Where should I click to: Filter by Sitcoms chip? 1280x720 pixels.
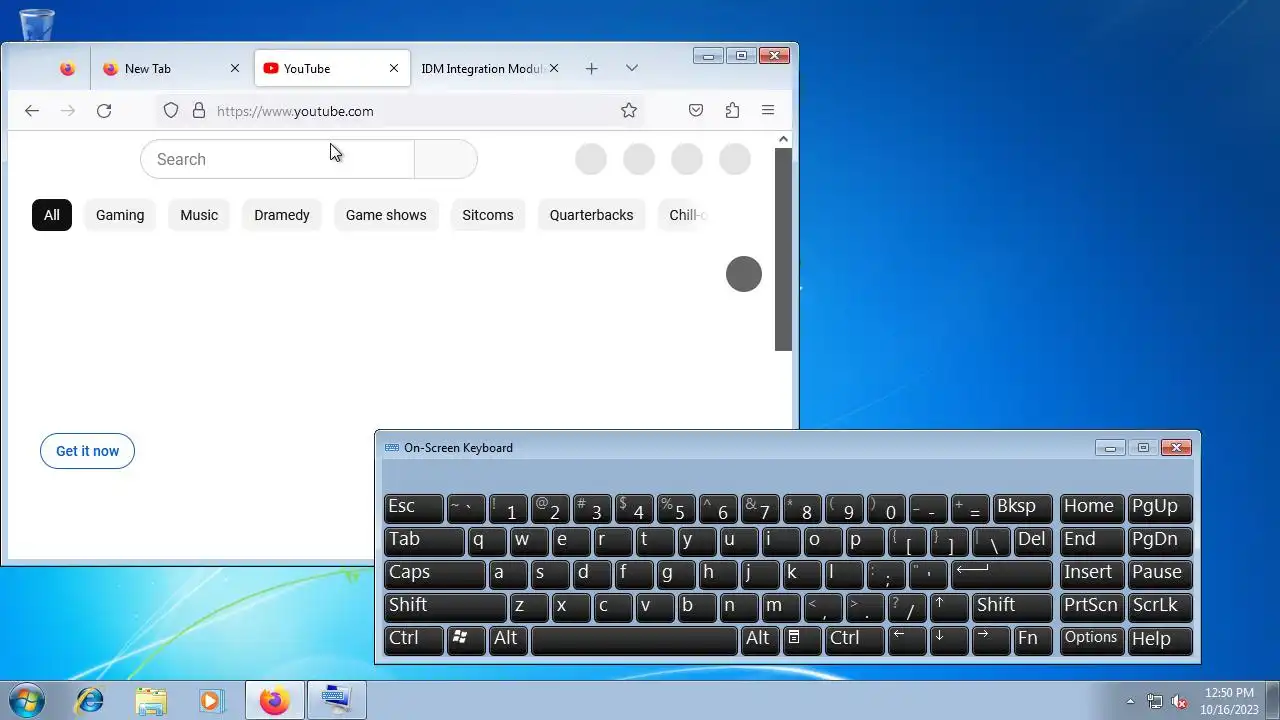(x=488, y=215)
